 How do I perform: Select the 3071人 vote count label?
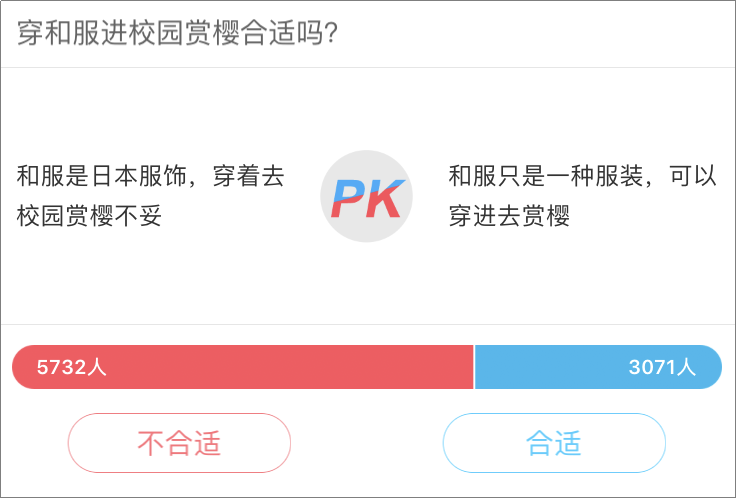click(662, 367)
